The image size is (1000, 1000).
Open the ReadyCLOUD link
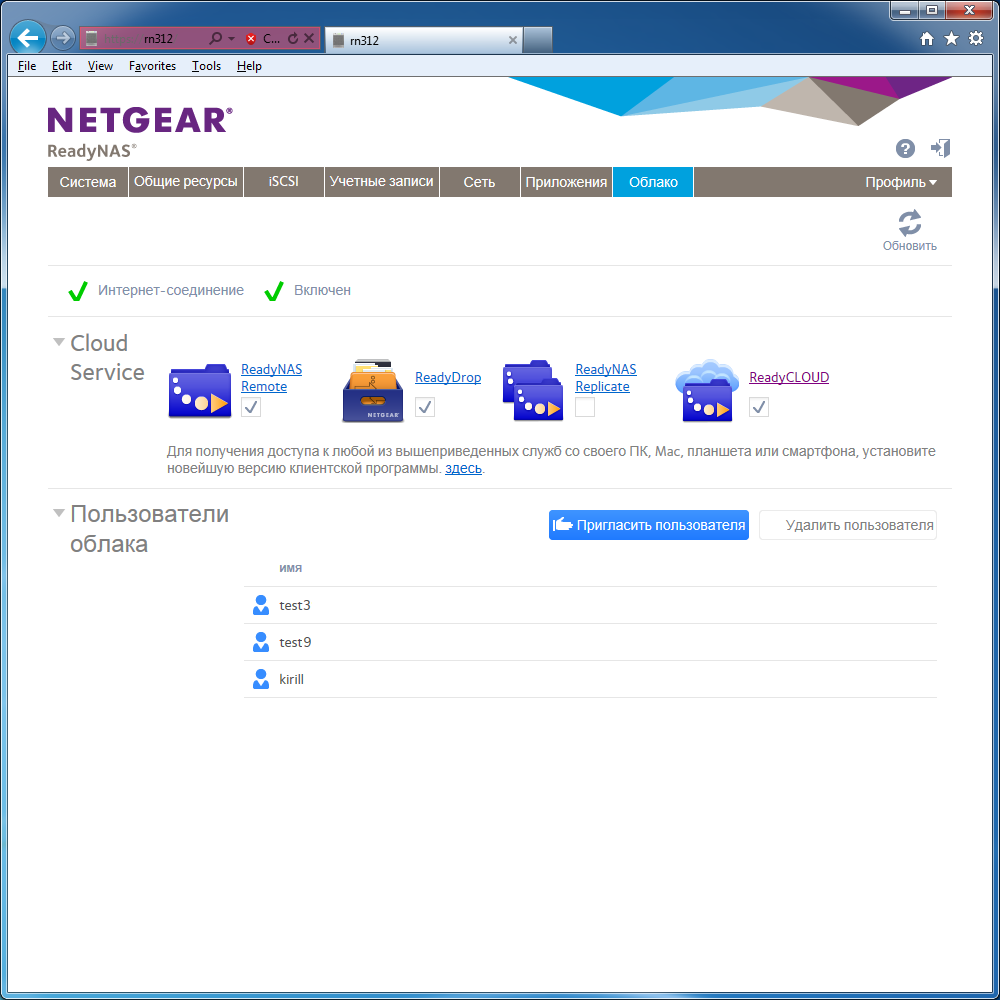coord(789,378)
